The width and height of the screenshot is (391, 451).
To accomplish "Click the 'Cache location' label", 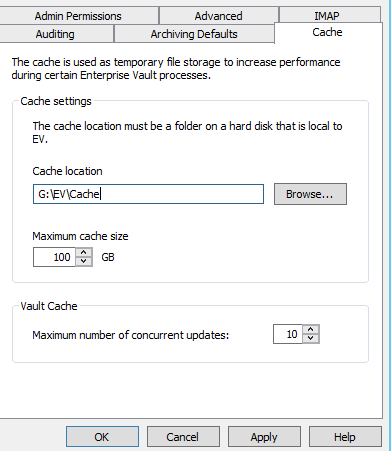I will 67,171.
